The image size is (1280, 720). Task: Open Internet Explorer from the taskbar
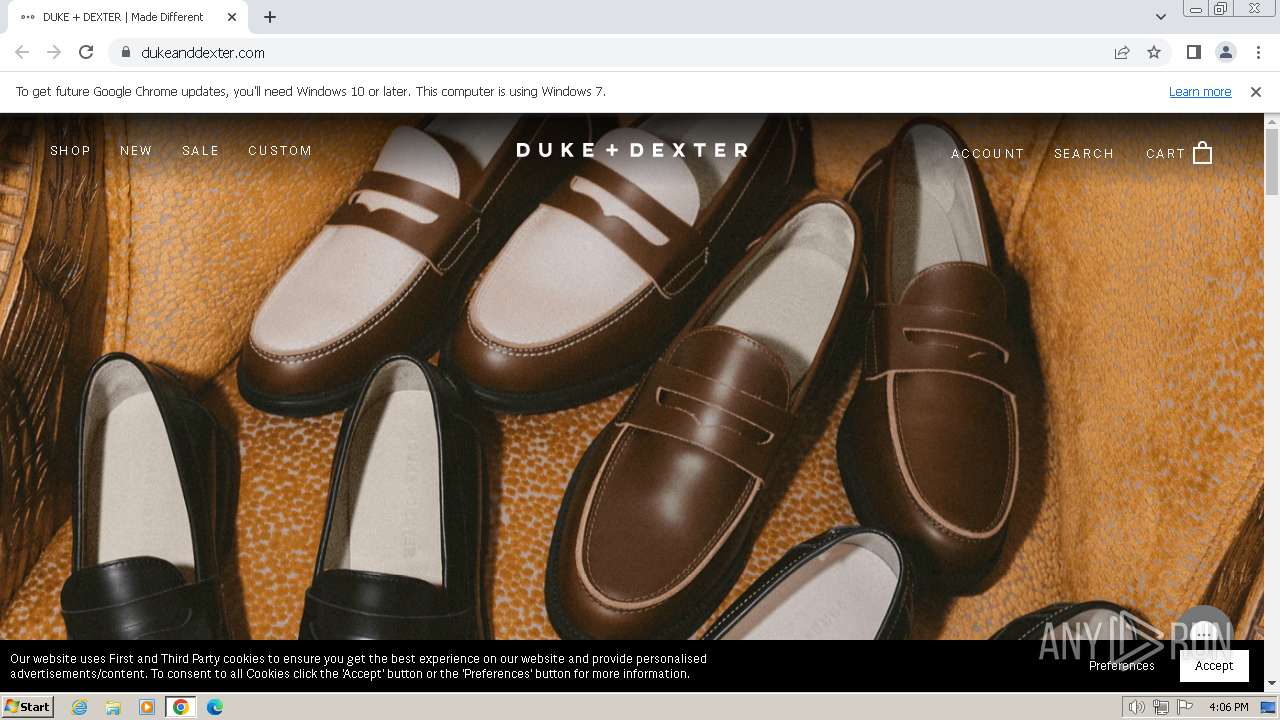[79, 707]
